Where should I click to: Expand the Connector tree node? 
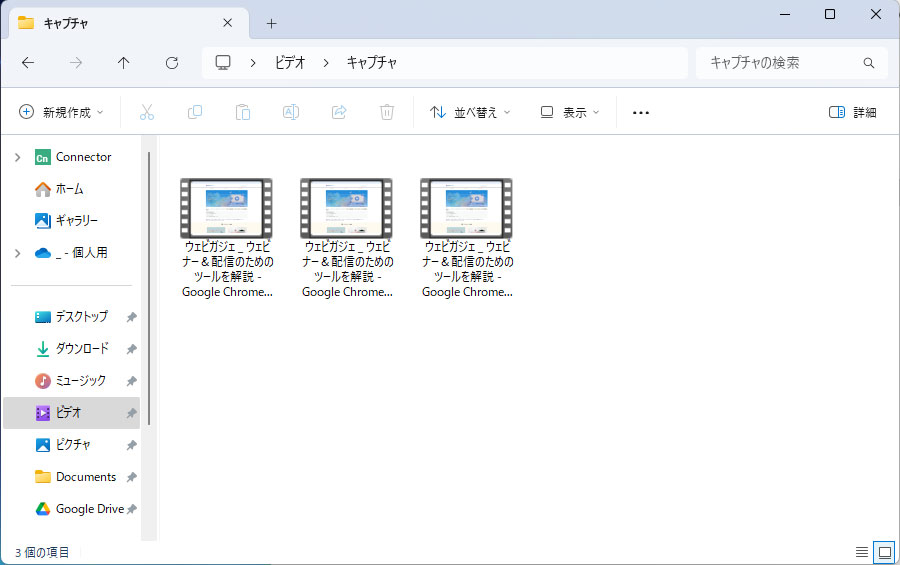[x=17, y=157]
